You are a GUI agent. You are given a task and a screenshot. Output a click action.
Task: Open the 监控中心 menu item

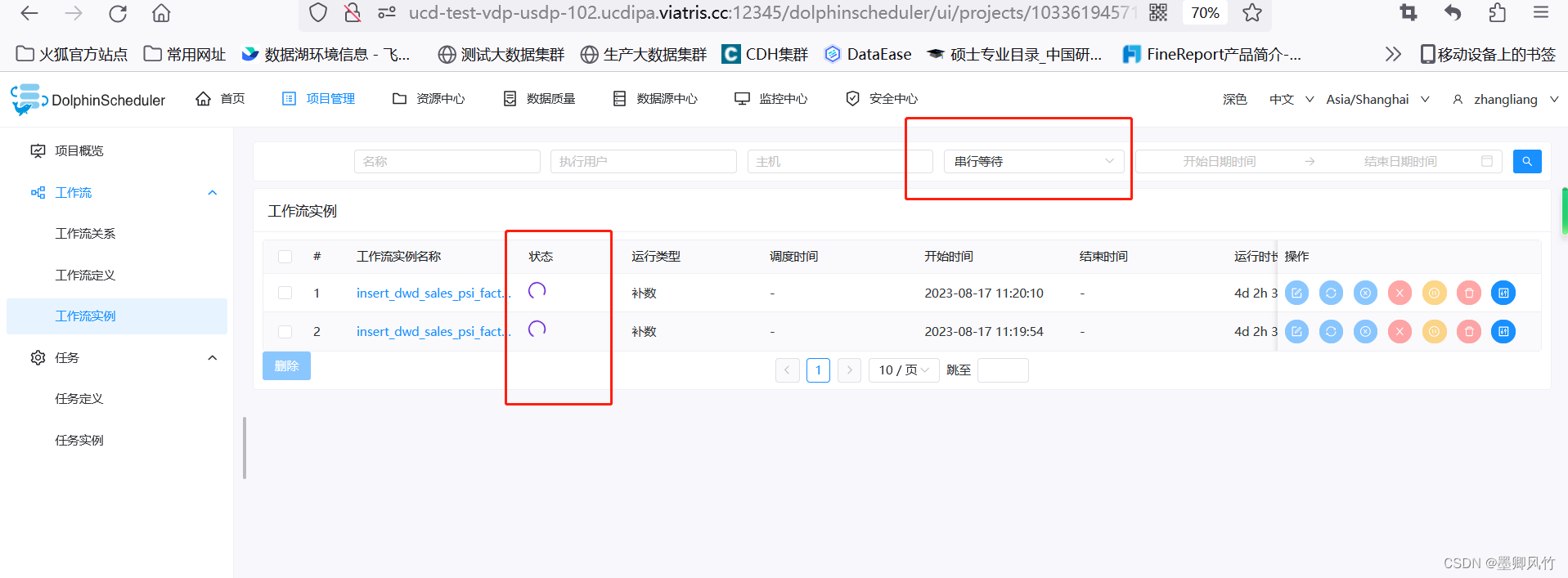point(771,99)
